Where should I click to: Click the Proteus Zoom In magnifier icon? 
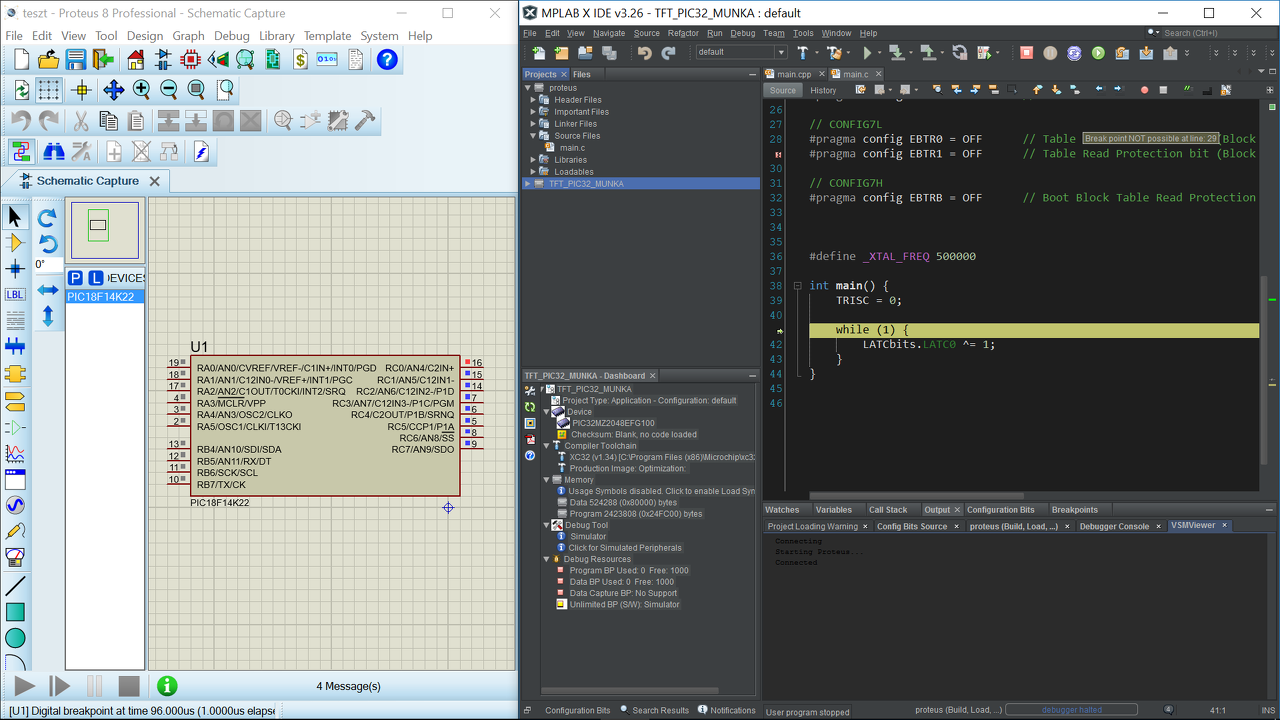pos(141,90)
